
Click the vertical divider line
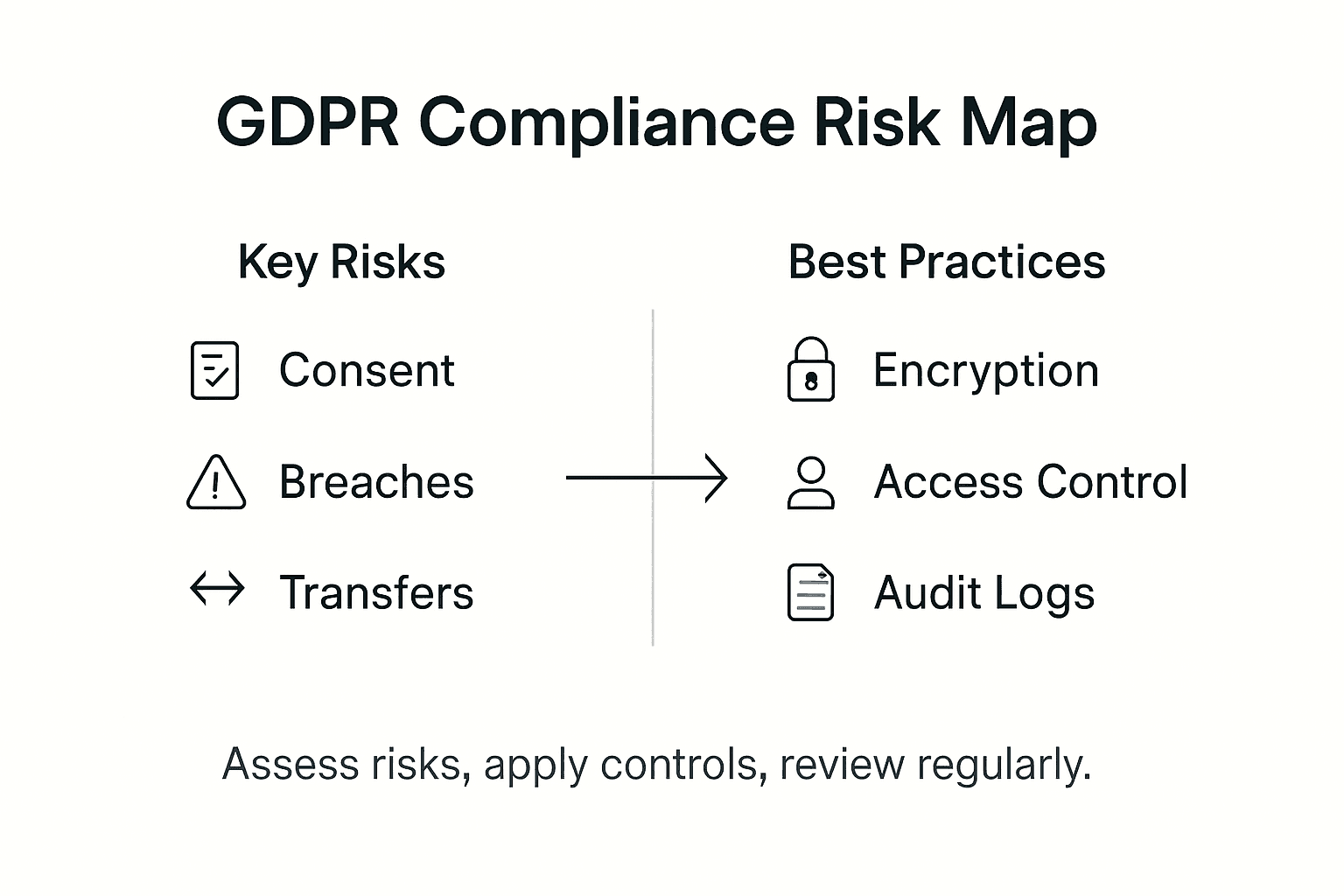[x=653, y=569]
